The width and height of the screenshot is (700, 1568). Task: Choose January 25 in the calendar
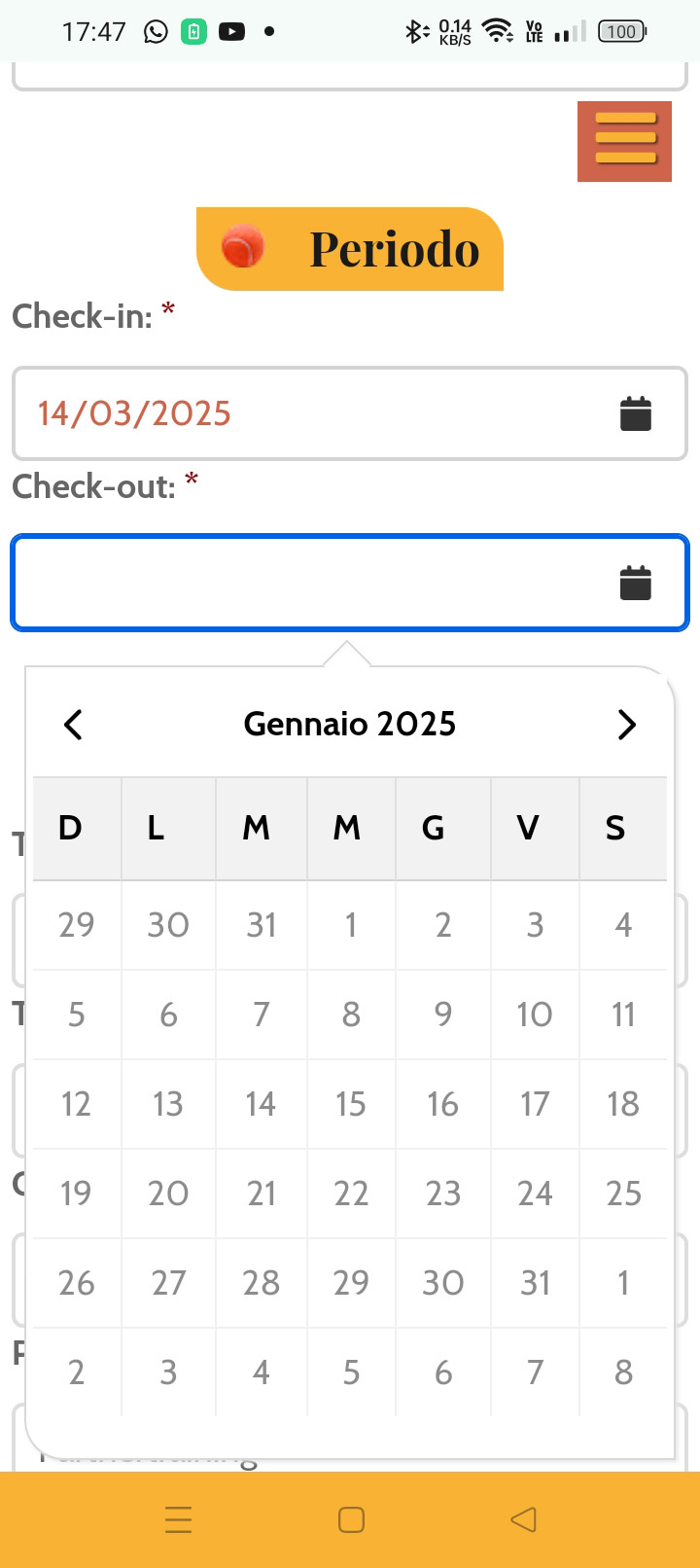623,1194
